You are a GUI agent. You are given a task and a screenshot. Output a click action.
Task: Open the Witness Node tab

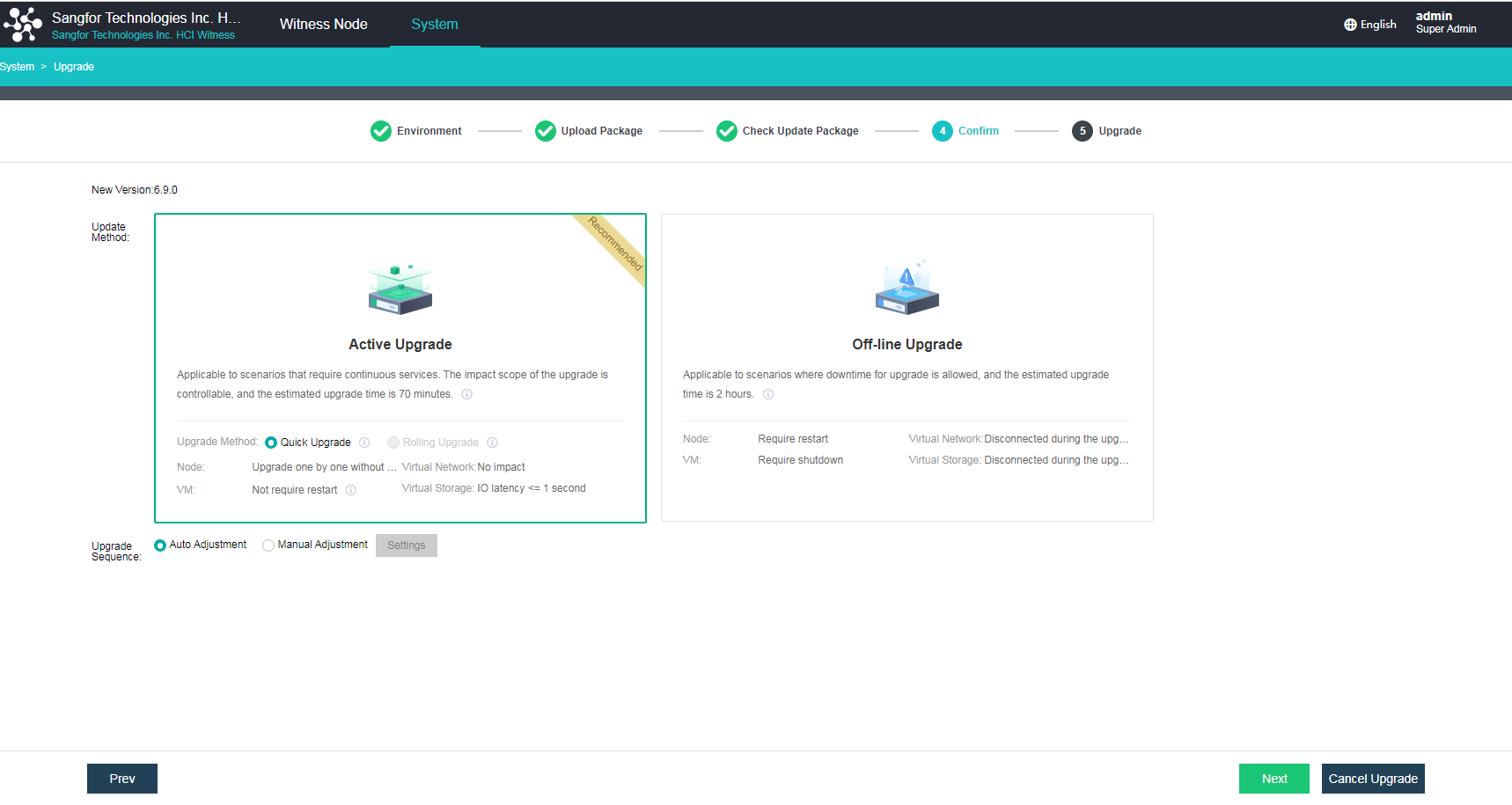[x=323, y=25]
